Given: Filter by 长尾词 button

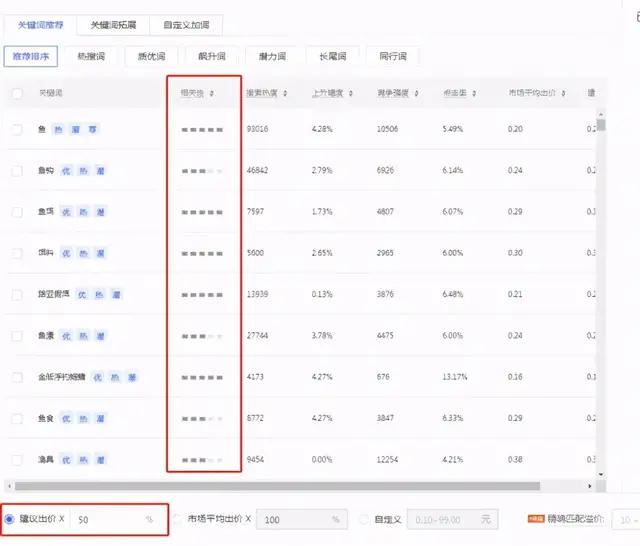Looking at the screenshot, I should tap(332, 56).
